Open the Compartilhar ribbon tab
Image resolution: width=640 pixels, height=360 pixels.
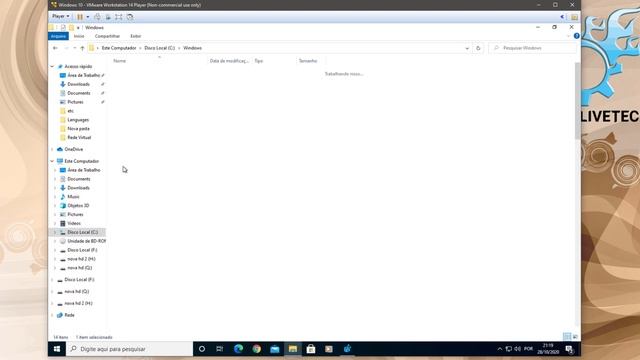pos(107,36)
